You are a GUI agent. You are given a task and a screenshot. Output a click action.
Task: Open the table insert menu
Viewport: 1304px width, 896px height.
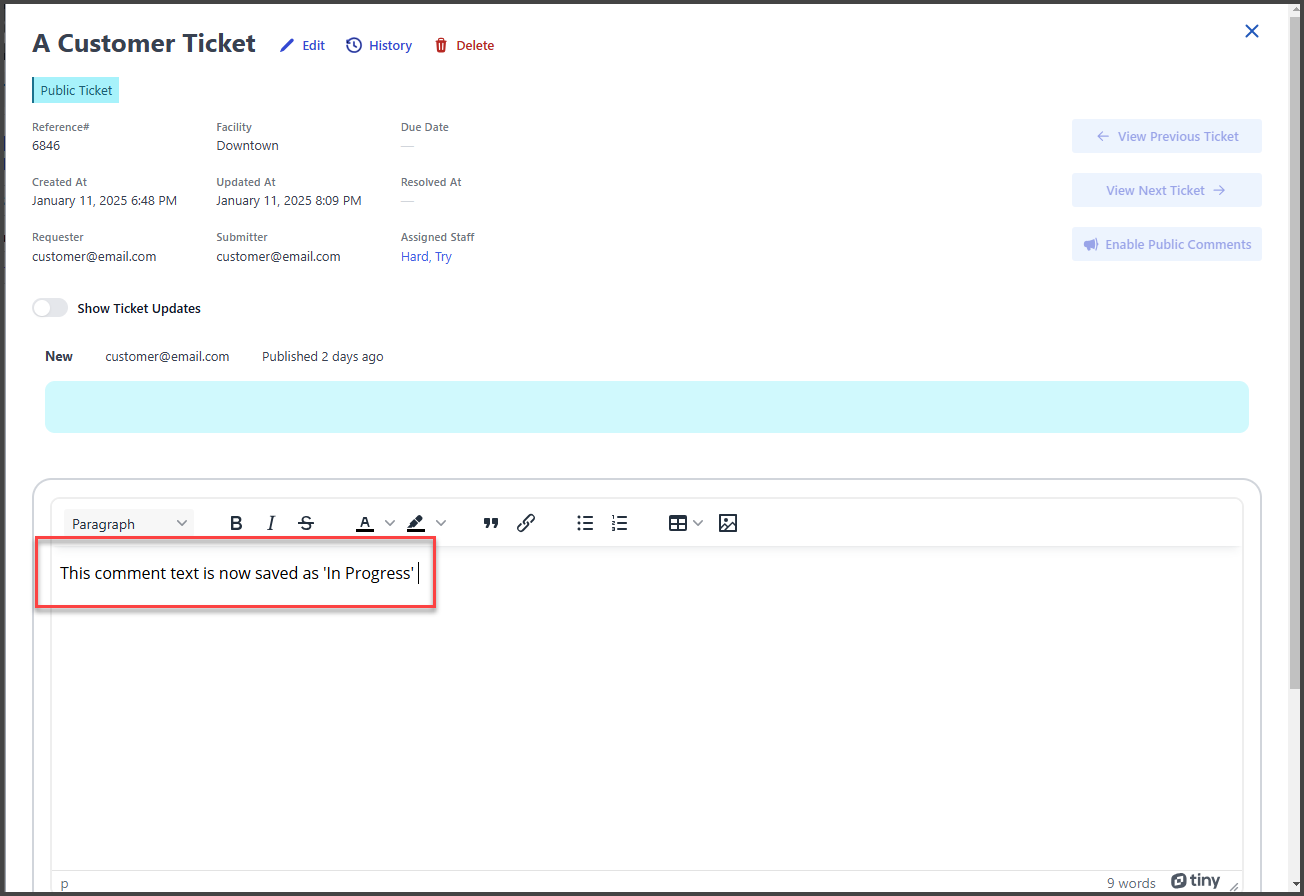click(x=685, y=523)
